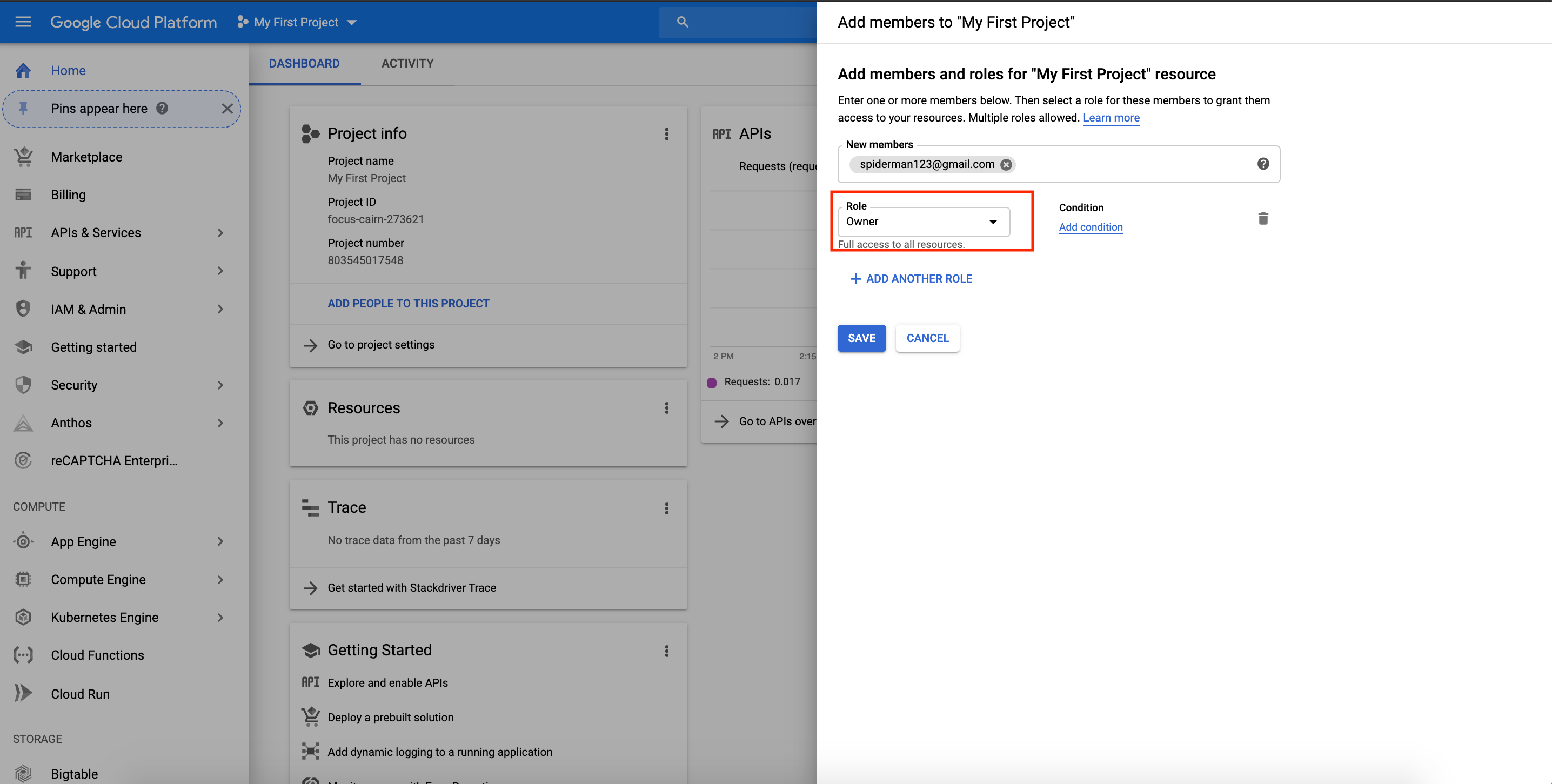Switch to the Activity tab
Screen dimensions: 1552x784
point(407,63)
